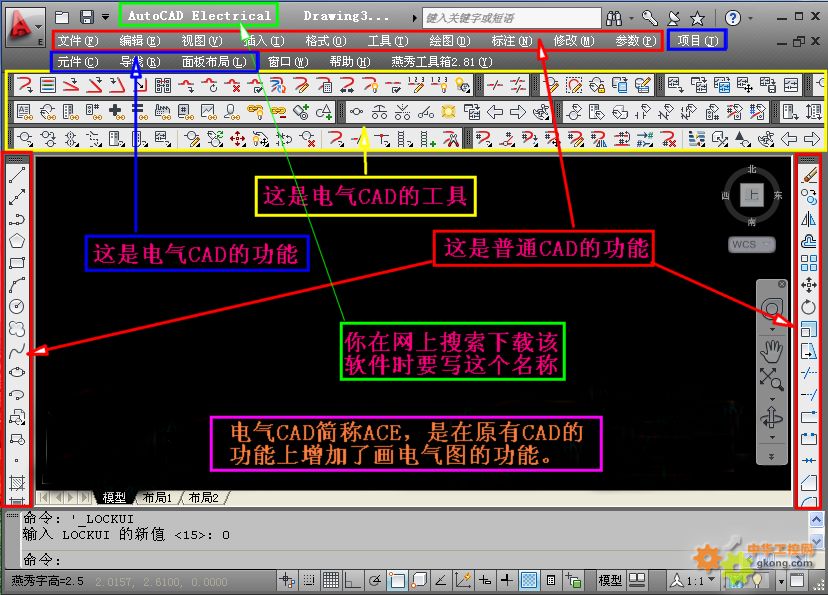Open the 元件(C) menu
Screen dimensions: 828x595
pos(78,62)
